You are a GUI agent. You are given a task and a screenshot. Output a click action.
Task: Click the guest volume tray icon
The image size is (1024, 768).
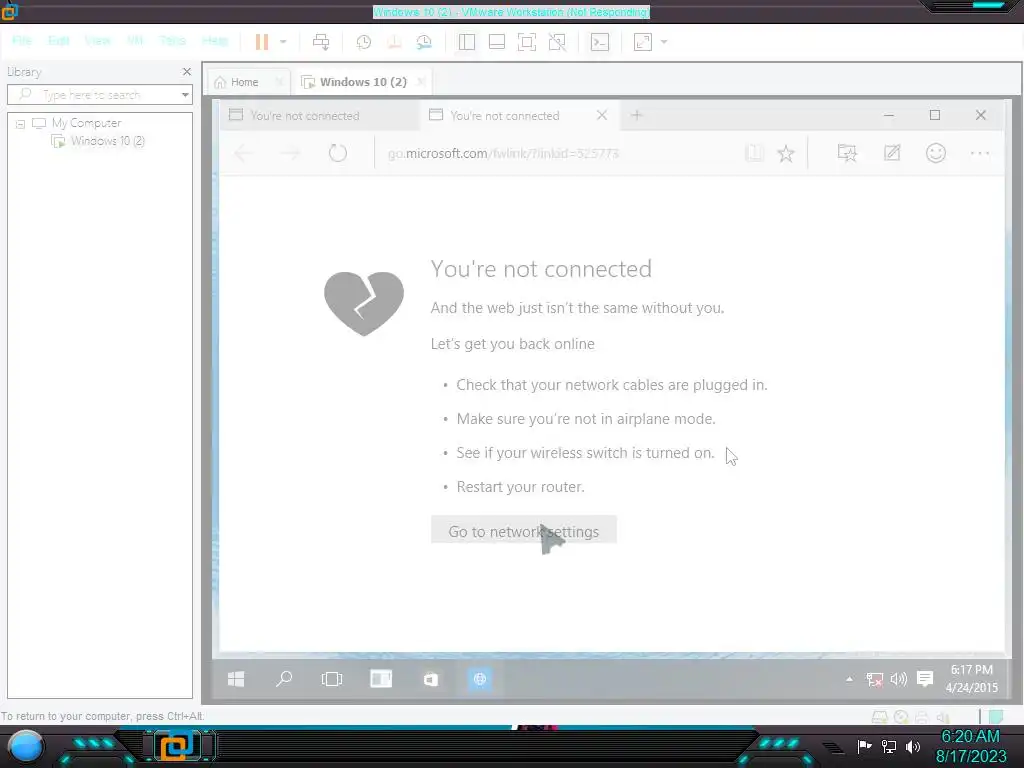(x=899, y=679)
